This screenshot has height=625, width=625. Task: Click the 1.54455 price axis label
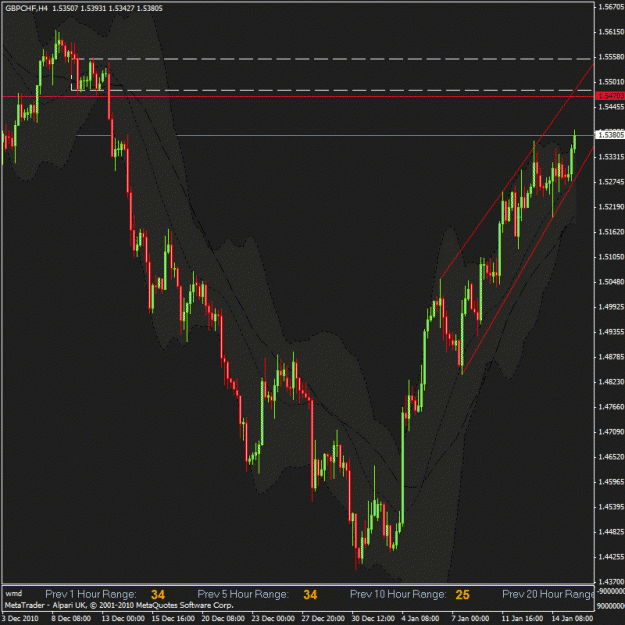[611, 107]
